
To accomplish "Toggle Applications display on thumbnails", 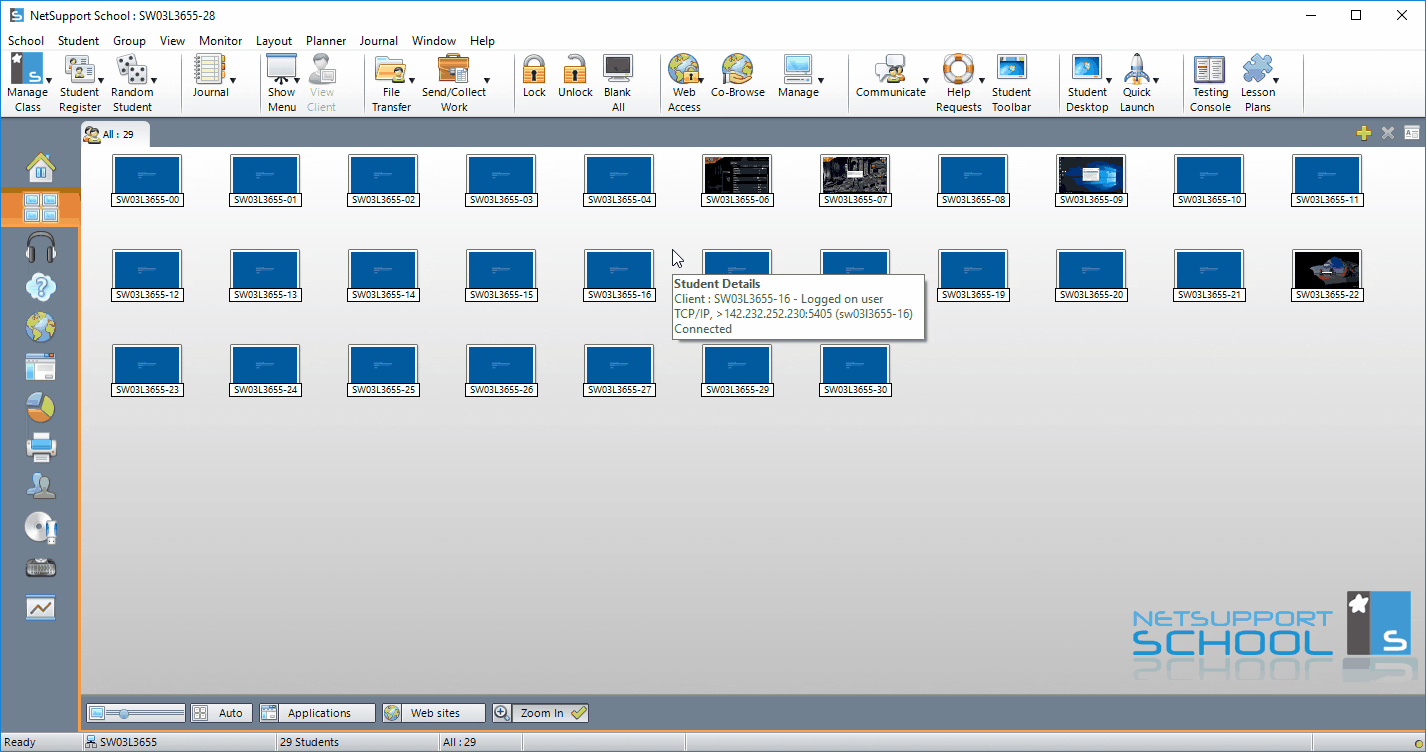I will [x=317, y=713].
